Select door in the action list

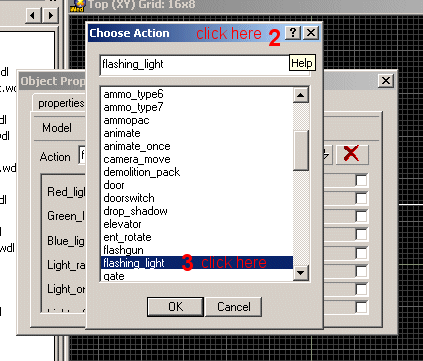click(197, 185)
